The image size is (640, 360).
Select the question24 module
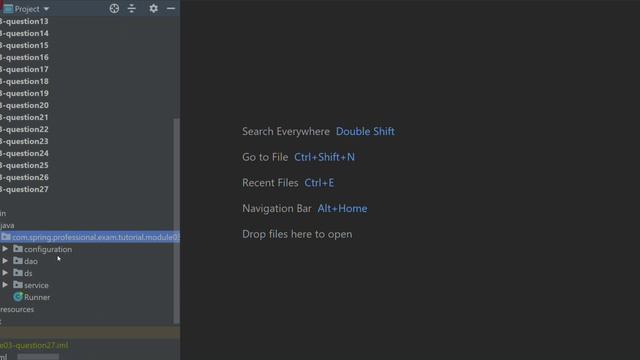click(x=24, y=153)
